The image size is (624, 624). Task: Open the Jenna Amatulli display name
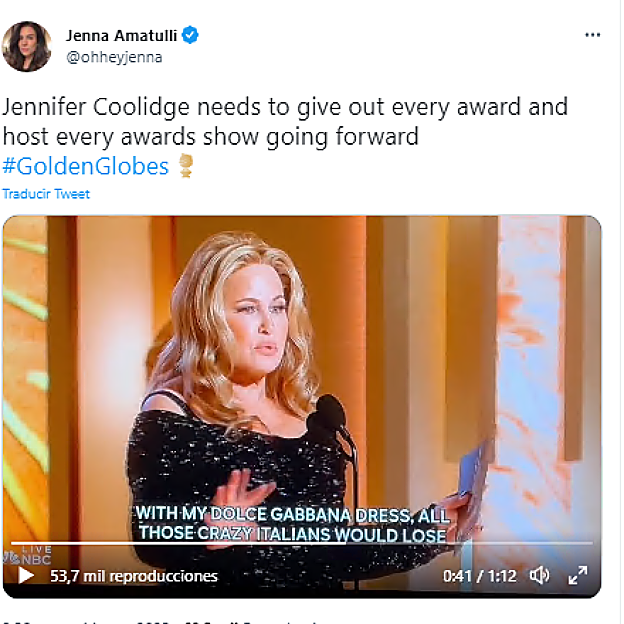(120, 35)
